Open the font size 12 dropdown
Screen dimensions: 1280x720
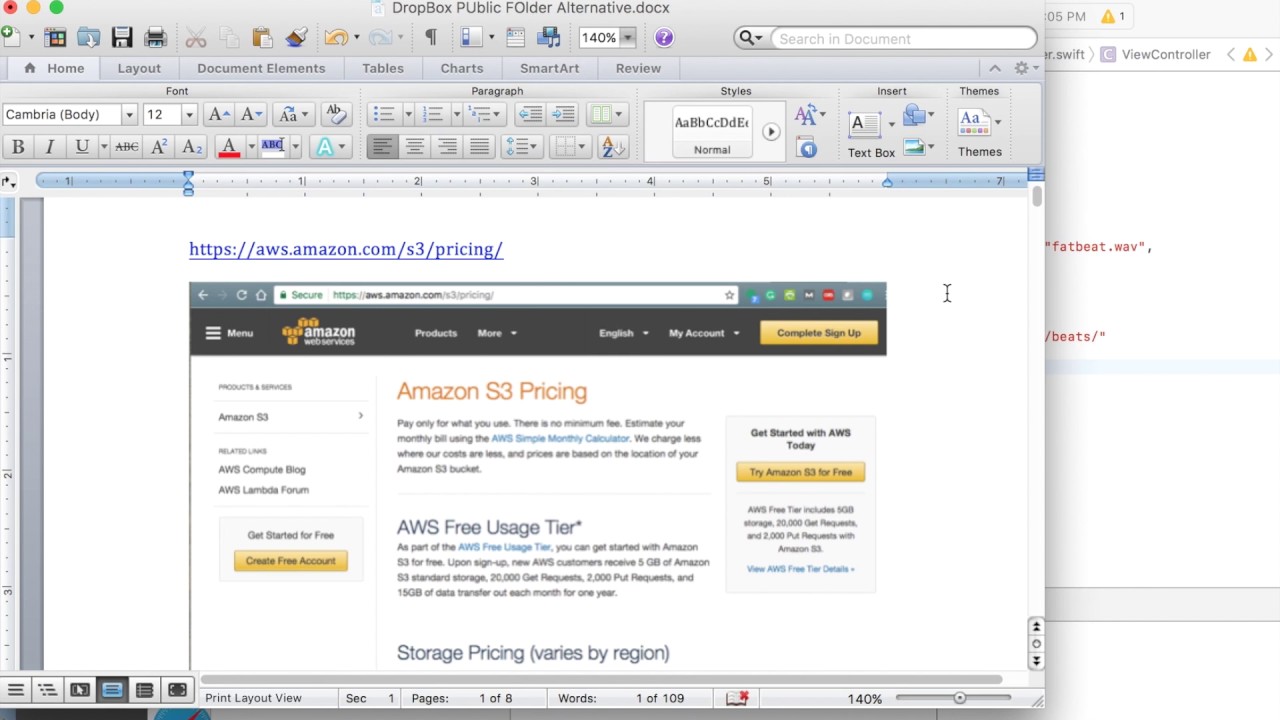click(189, 115)
